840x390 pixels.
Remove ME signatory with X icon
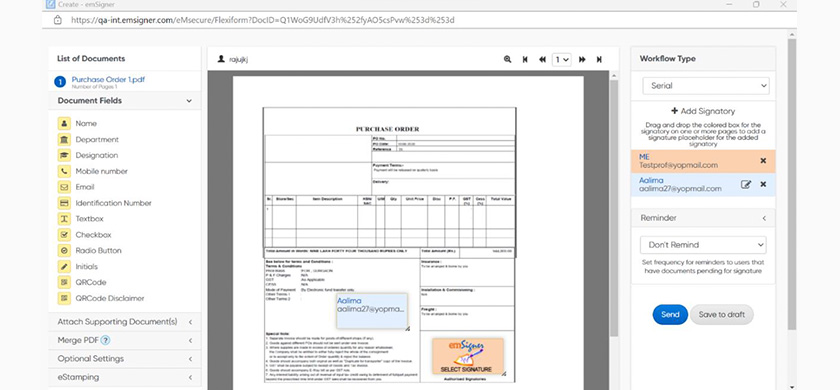point(763,161)
